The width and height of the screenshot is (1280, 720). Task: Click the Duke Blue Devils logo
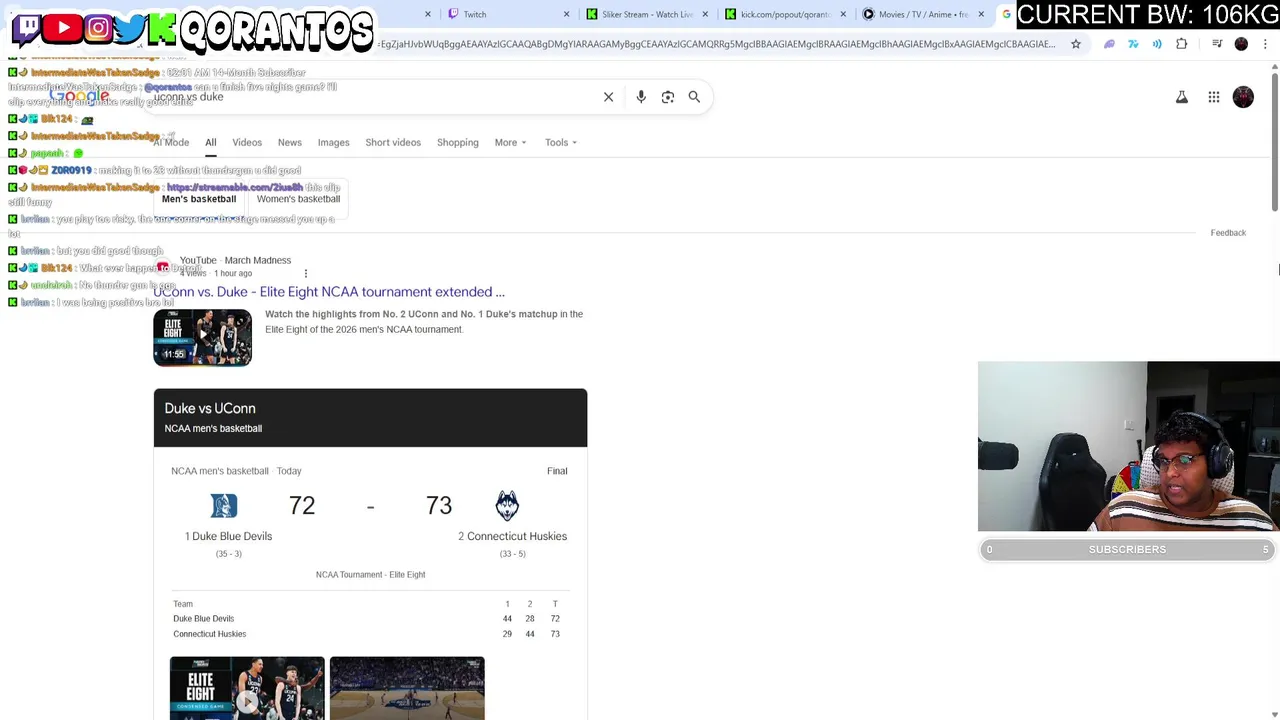pos(224,506)
